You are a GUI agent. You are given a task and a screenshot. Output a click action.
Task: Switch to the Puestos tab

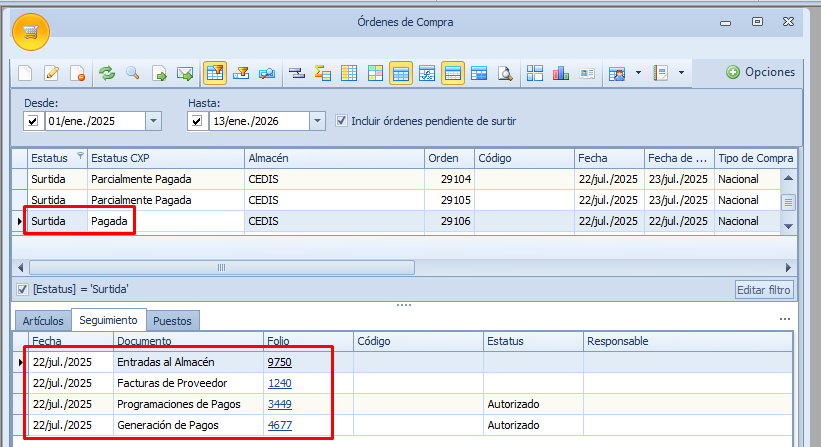(x=172, y=321)
